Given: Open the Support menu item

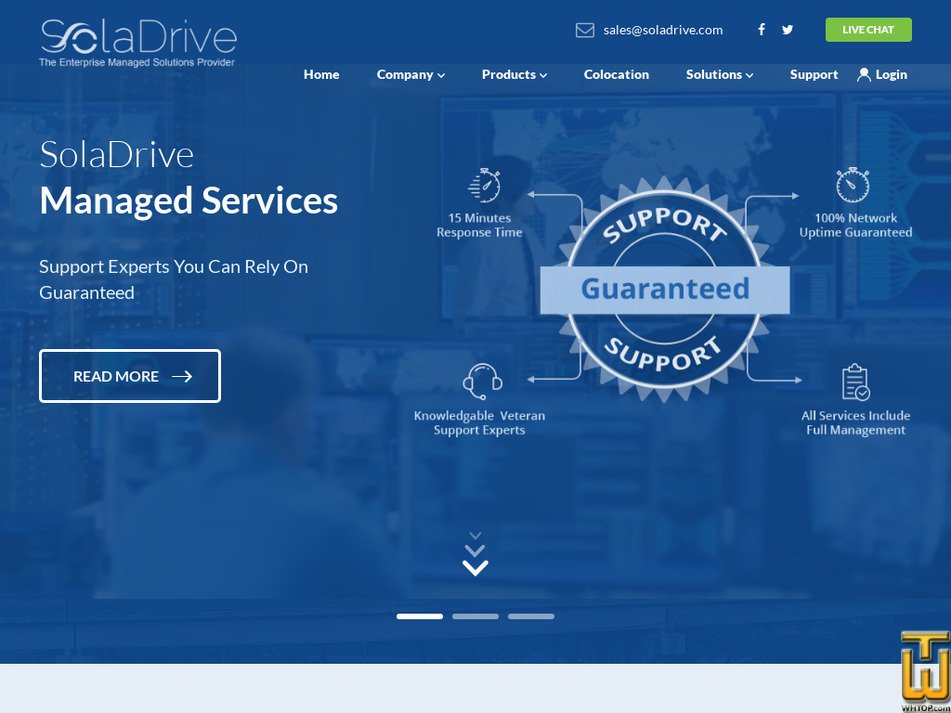Looking at the screenshot, I should [814, 75].
